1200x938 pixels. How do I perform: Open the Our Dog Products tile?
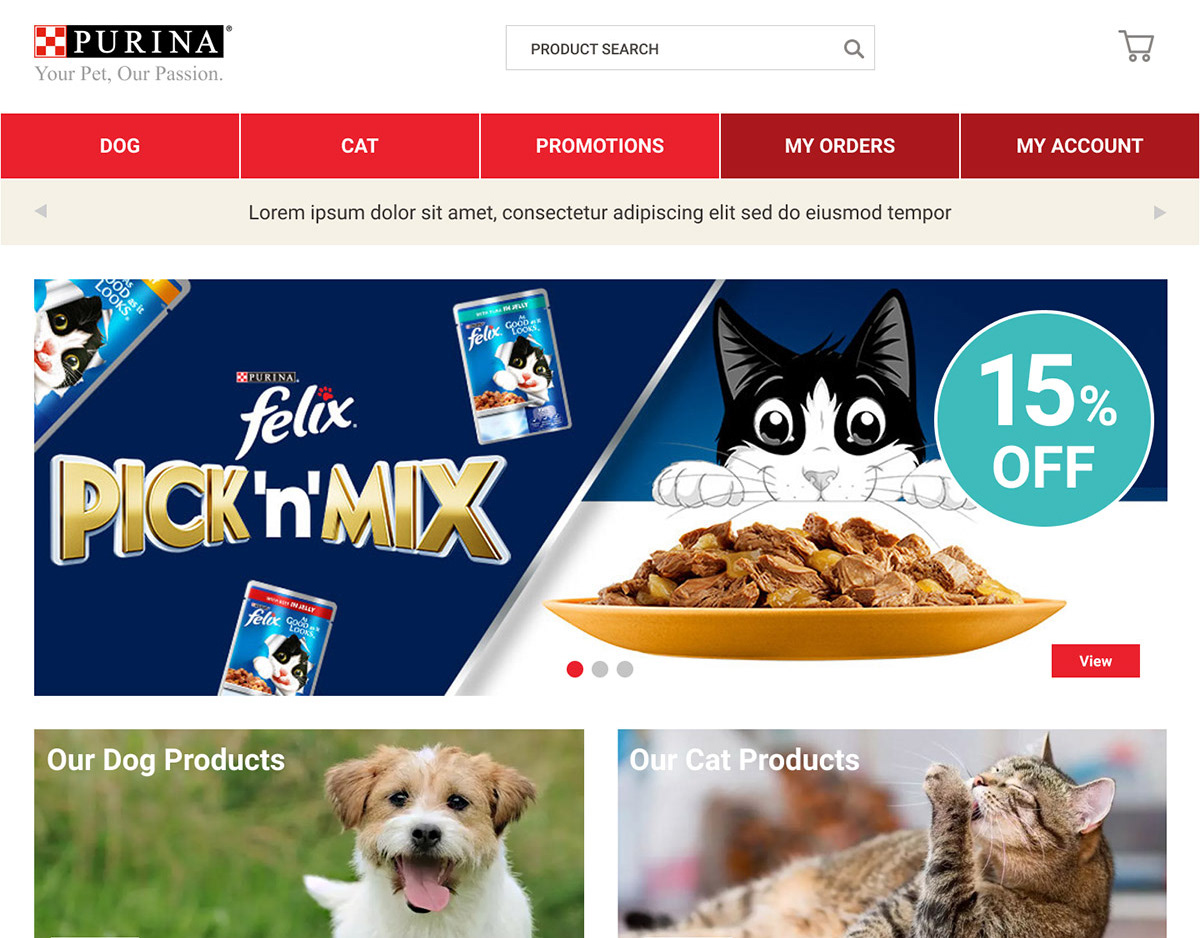click(309, 833)
